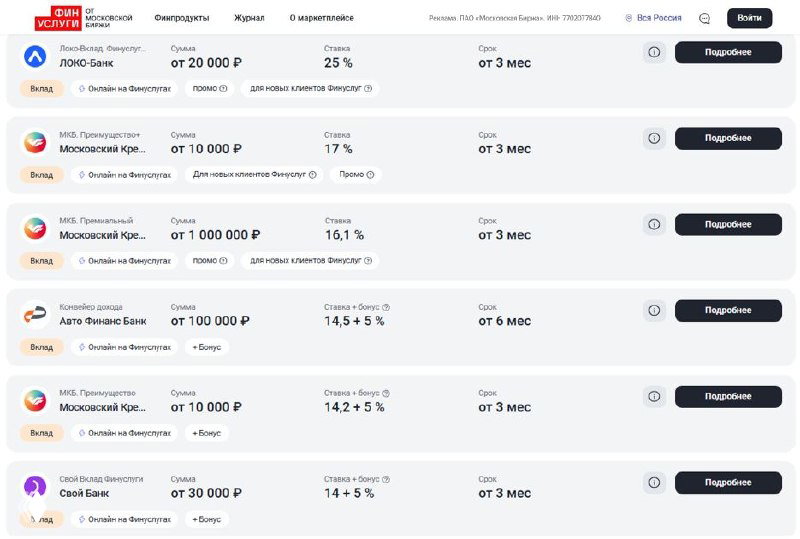Click the ЛОКО-Банк logo icon
800x539 pixels.
pos(35,57)
